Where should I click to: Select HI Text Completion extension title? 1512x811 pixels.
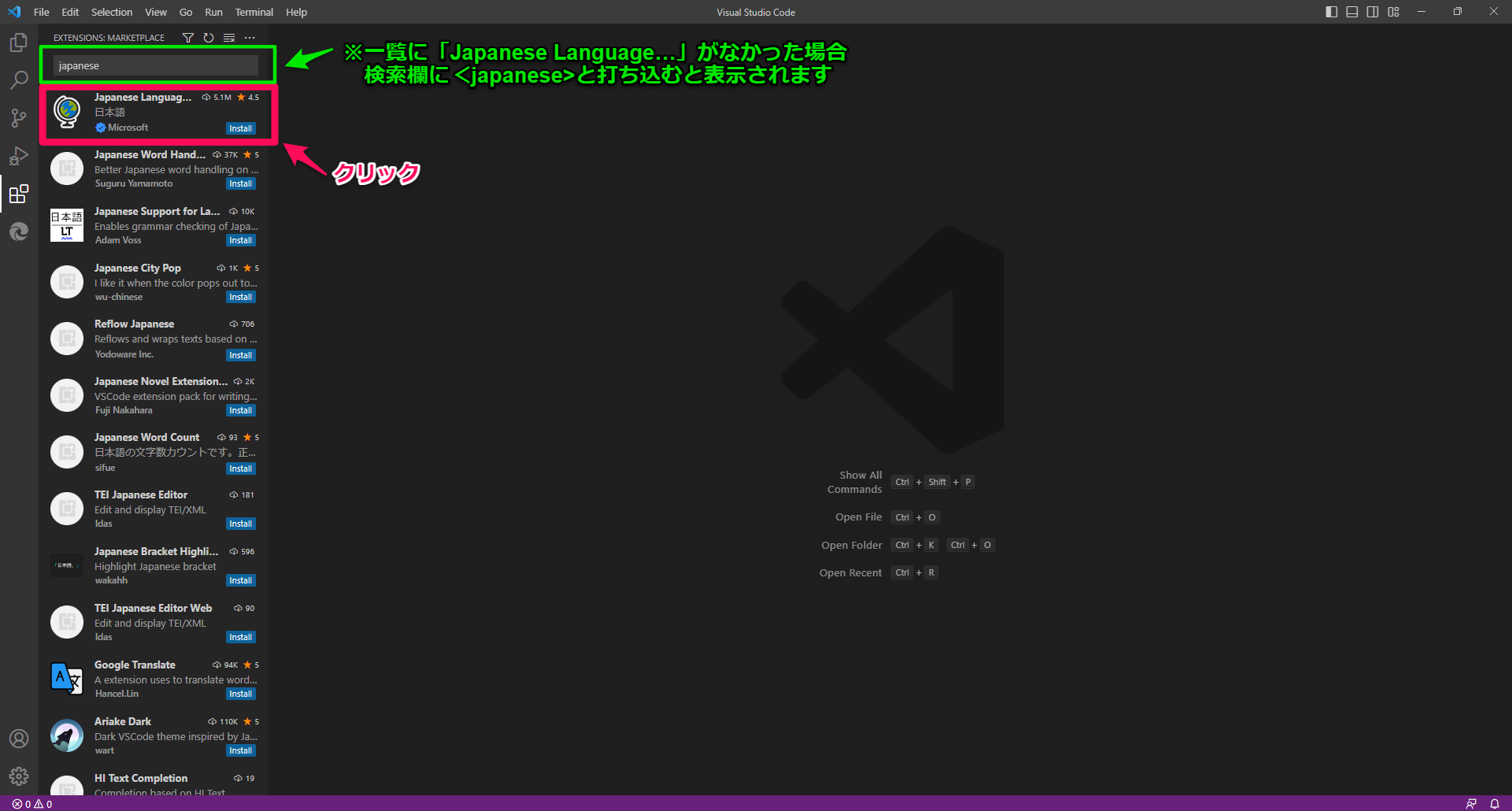pos(141,778)
